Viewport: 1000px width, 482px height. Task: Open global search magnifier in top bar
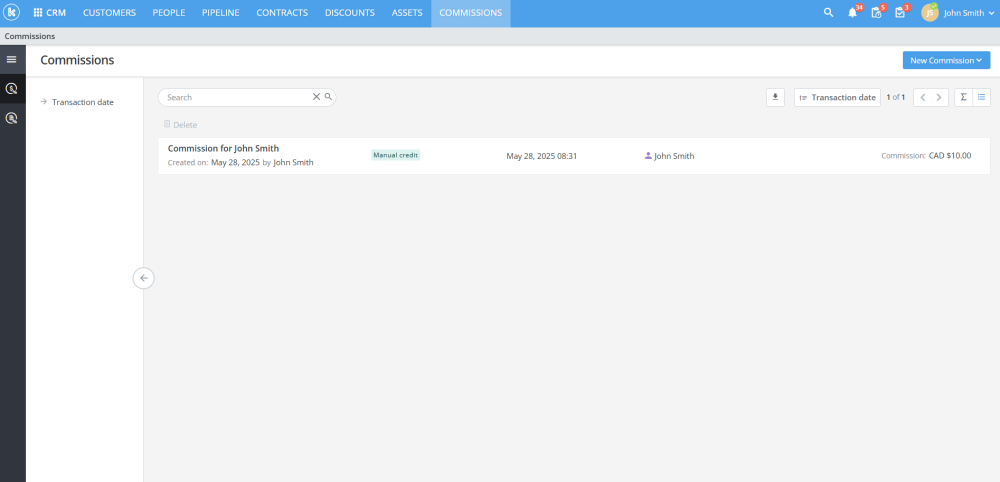pos(828,13)
